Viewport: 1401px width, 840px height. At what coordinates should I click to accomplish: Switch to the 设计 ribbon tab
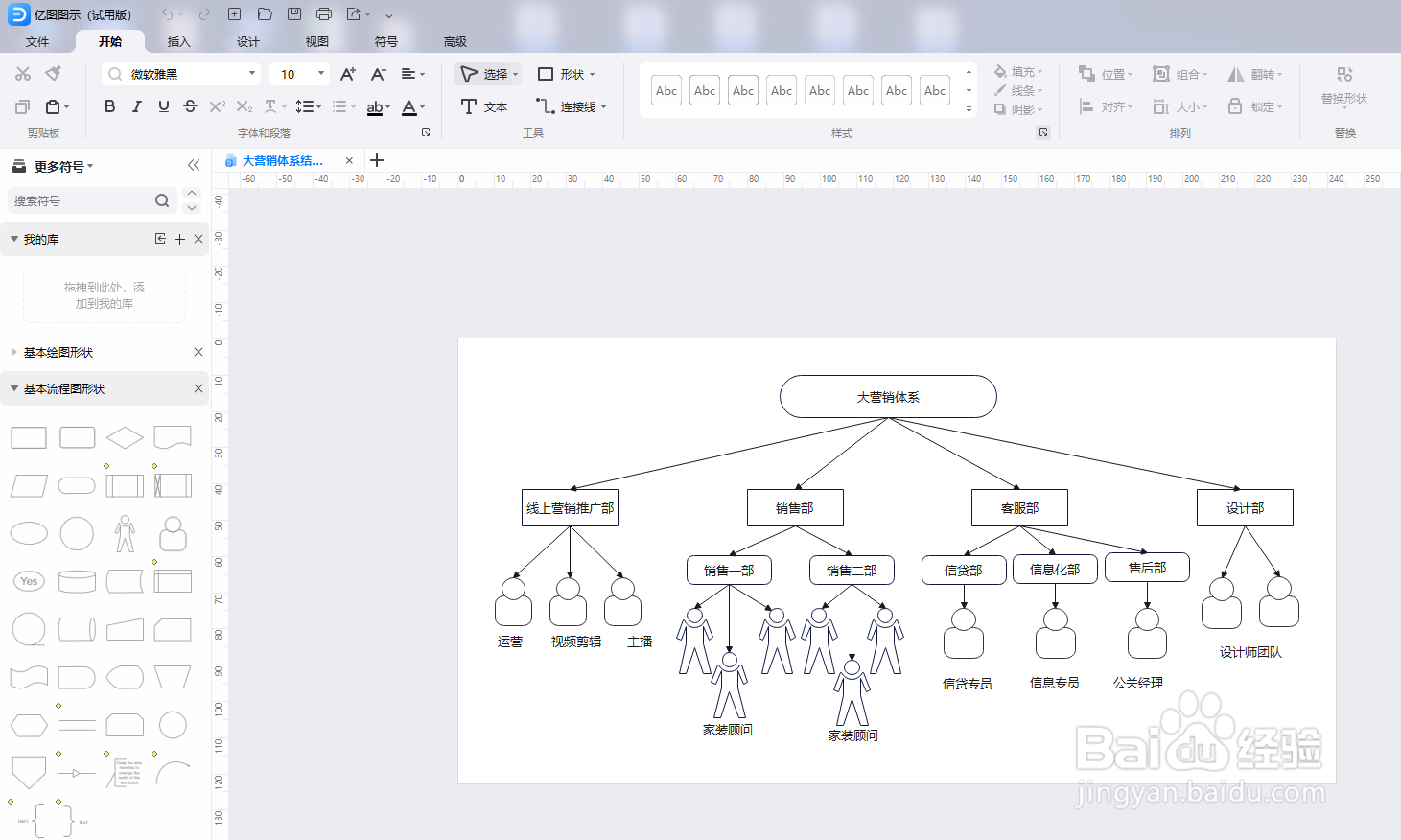(x=248, y=41)
